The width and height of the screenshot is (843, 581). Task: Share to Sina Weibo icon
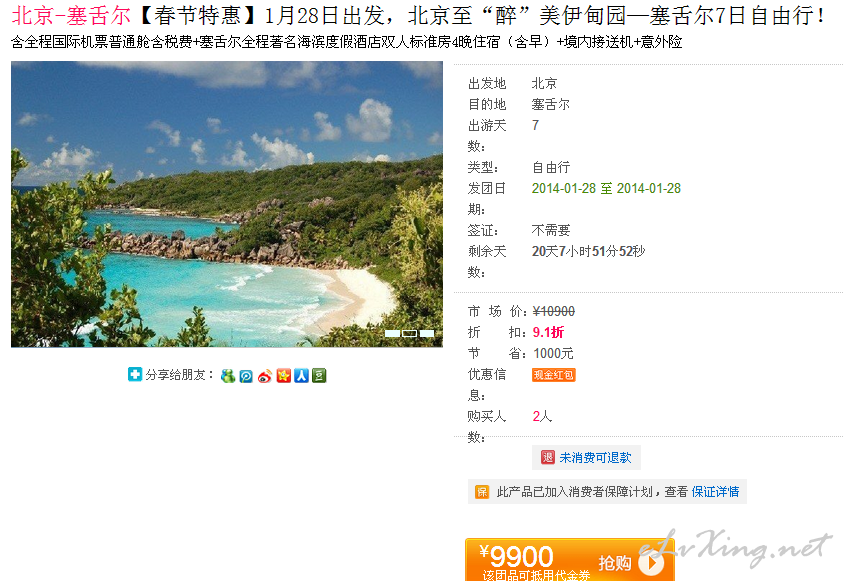tap(265, 376)
